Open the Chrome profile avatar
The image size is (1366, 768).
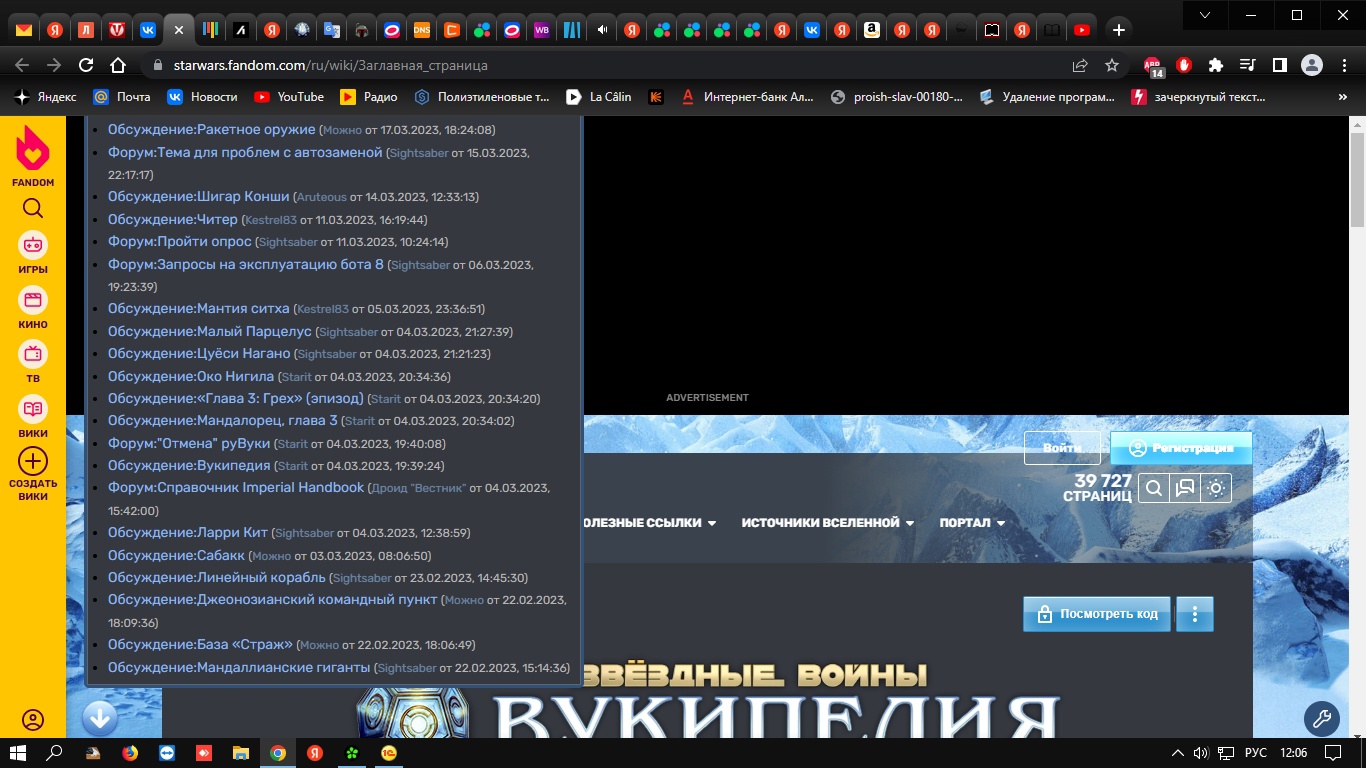(x=1312, y=65)
